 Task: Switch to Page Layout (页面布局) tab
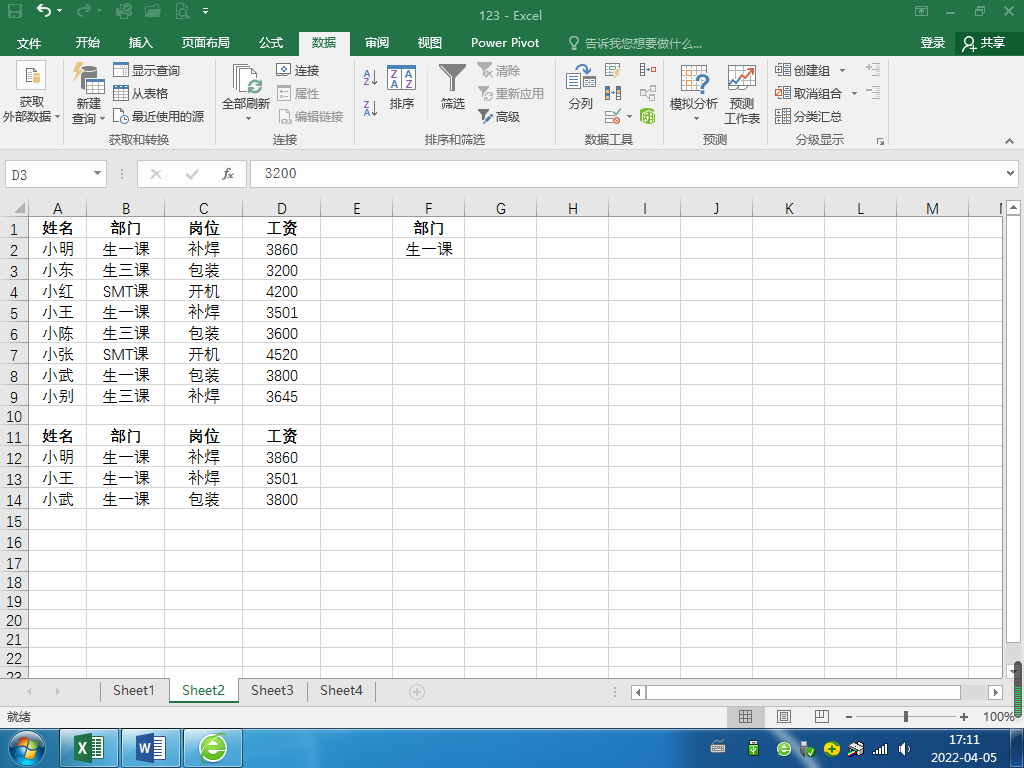point(206,43)
